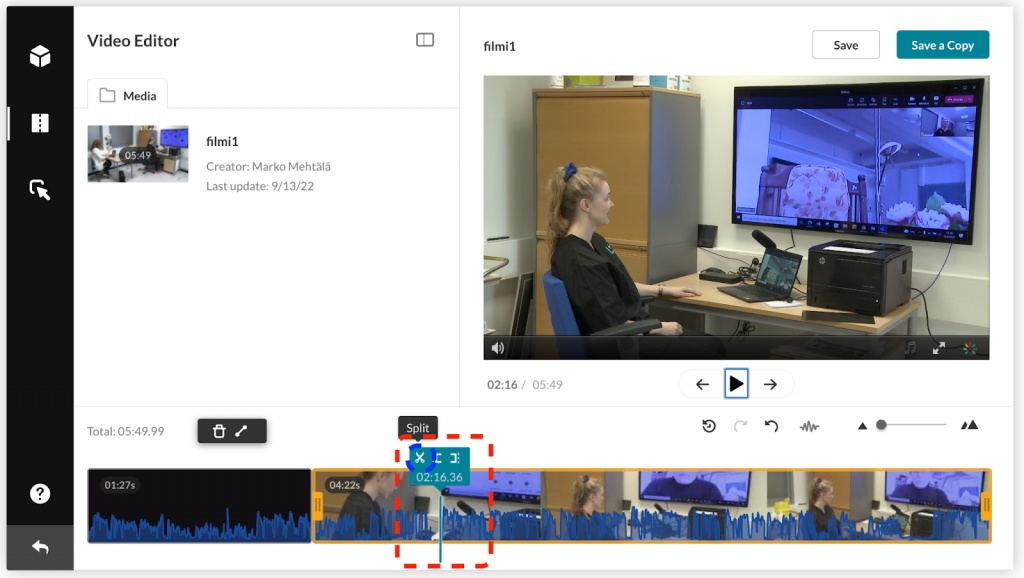Switch to the Media tab
The width and height of the screenshot is (1024, 578).
coord(128,95)
